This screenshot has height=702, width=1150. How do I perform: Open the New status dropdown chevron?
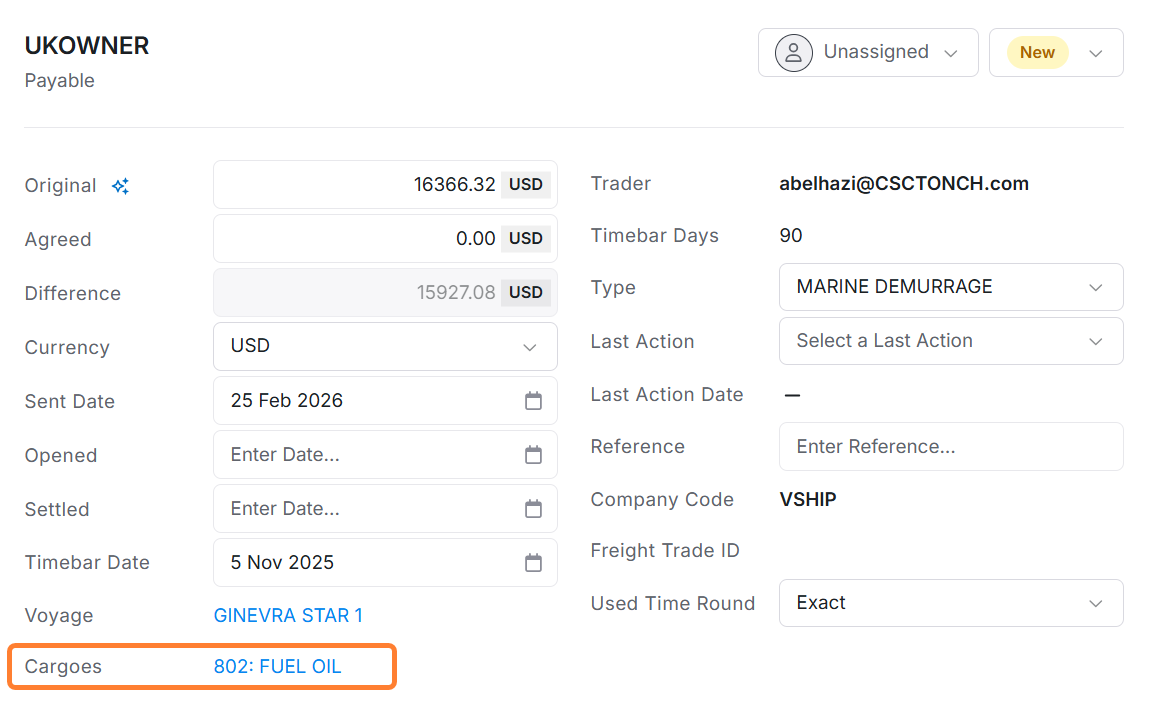pyautogui.click(x=1096, y=52)
